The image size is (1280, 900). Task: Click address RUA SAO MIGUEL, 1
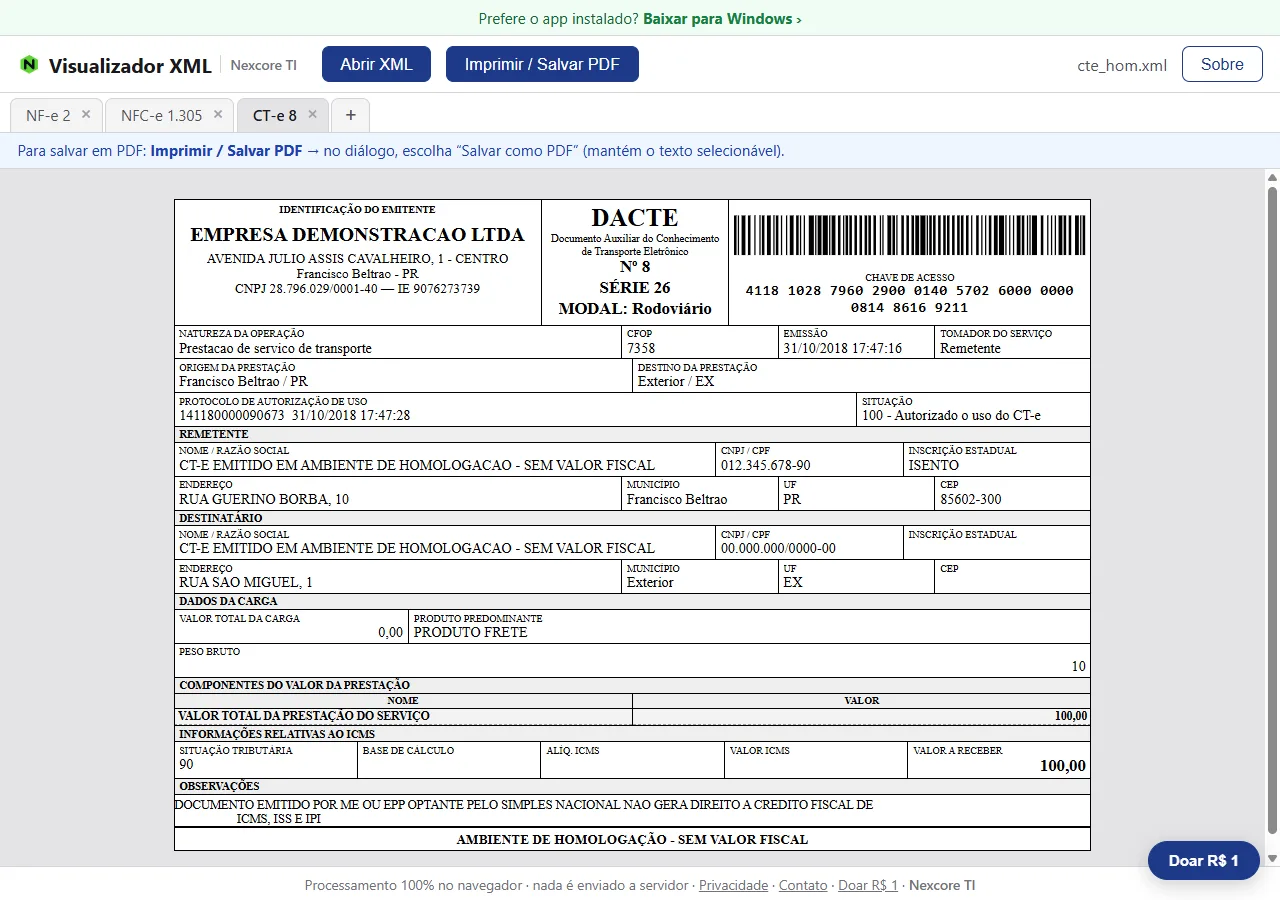[246, 582]
